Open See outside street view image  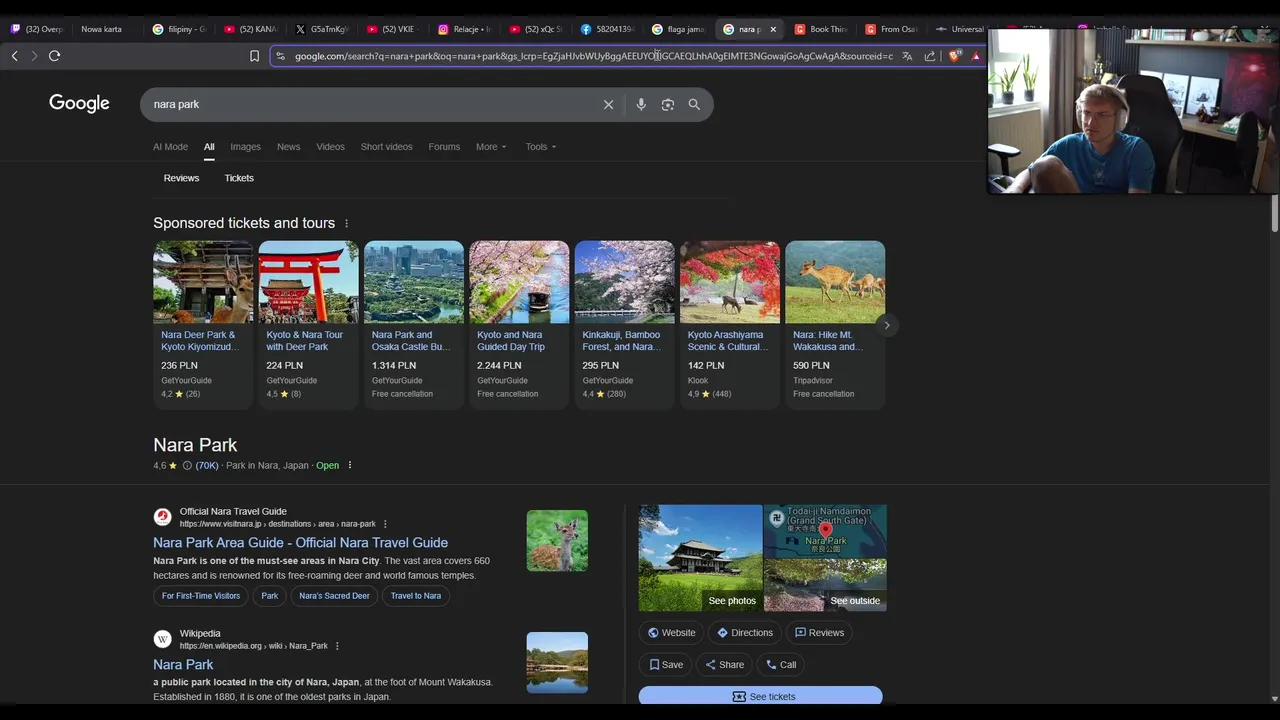pyautogui.click(x=825, y=585)
